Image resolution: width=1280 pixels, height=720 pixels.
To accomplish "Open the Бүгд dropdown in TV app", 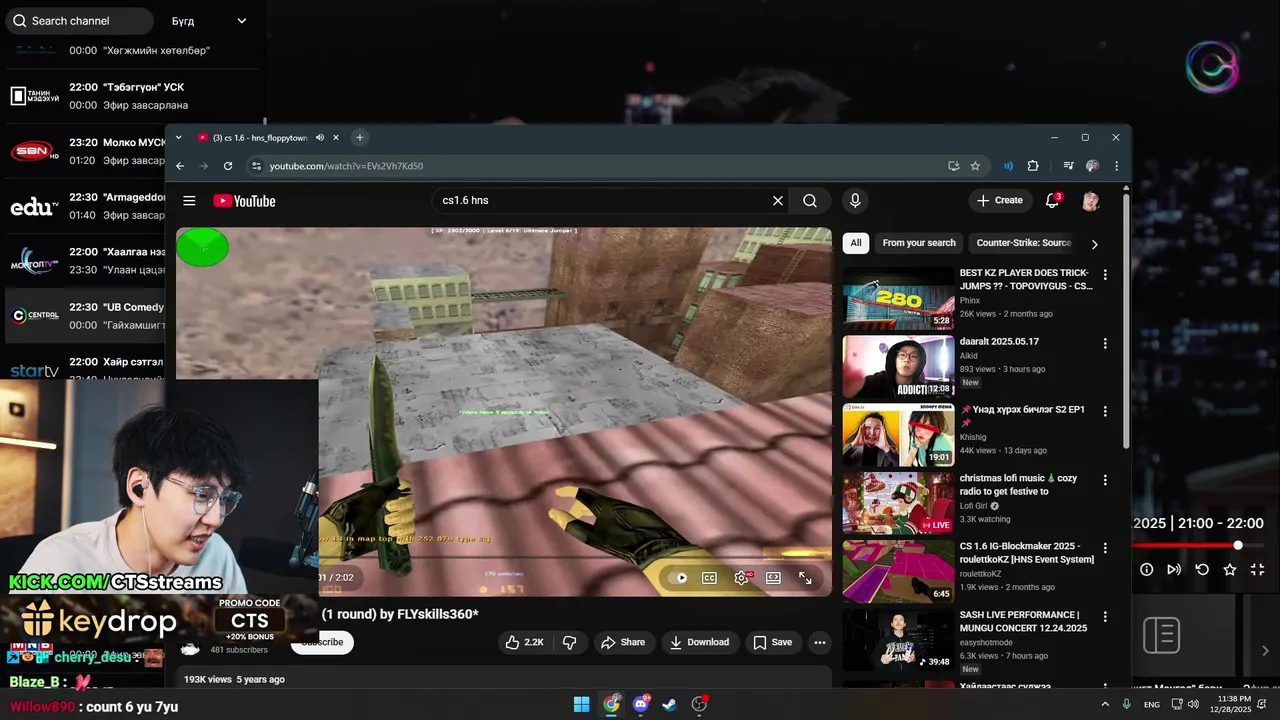I will pyautogui.click(x=208, y=20).
